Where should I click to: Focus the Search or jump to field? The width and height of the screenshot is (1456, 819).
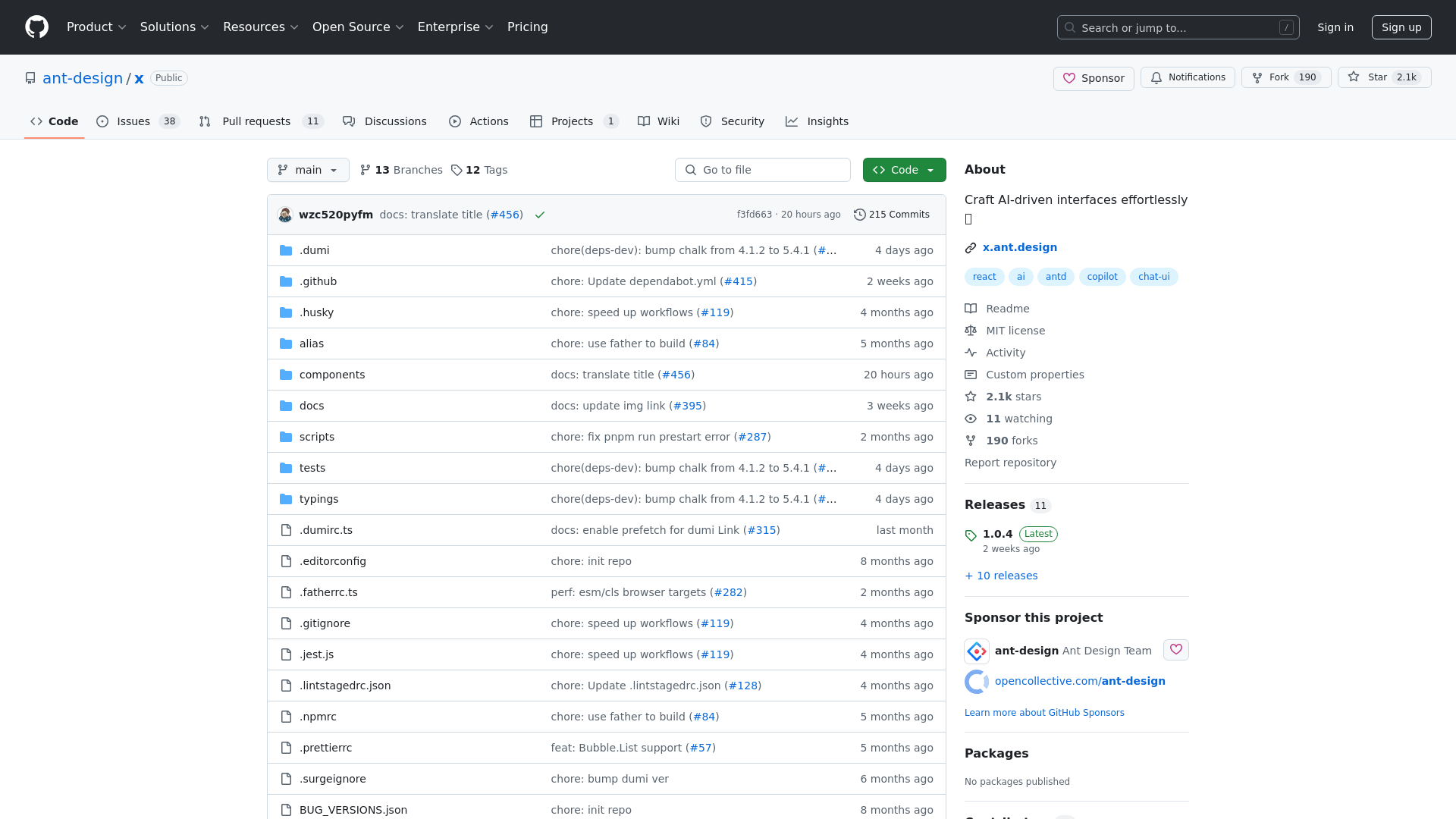pos(1178,27)
